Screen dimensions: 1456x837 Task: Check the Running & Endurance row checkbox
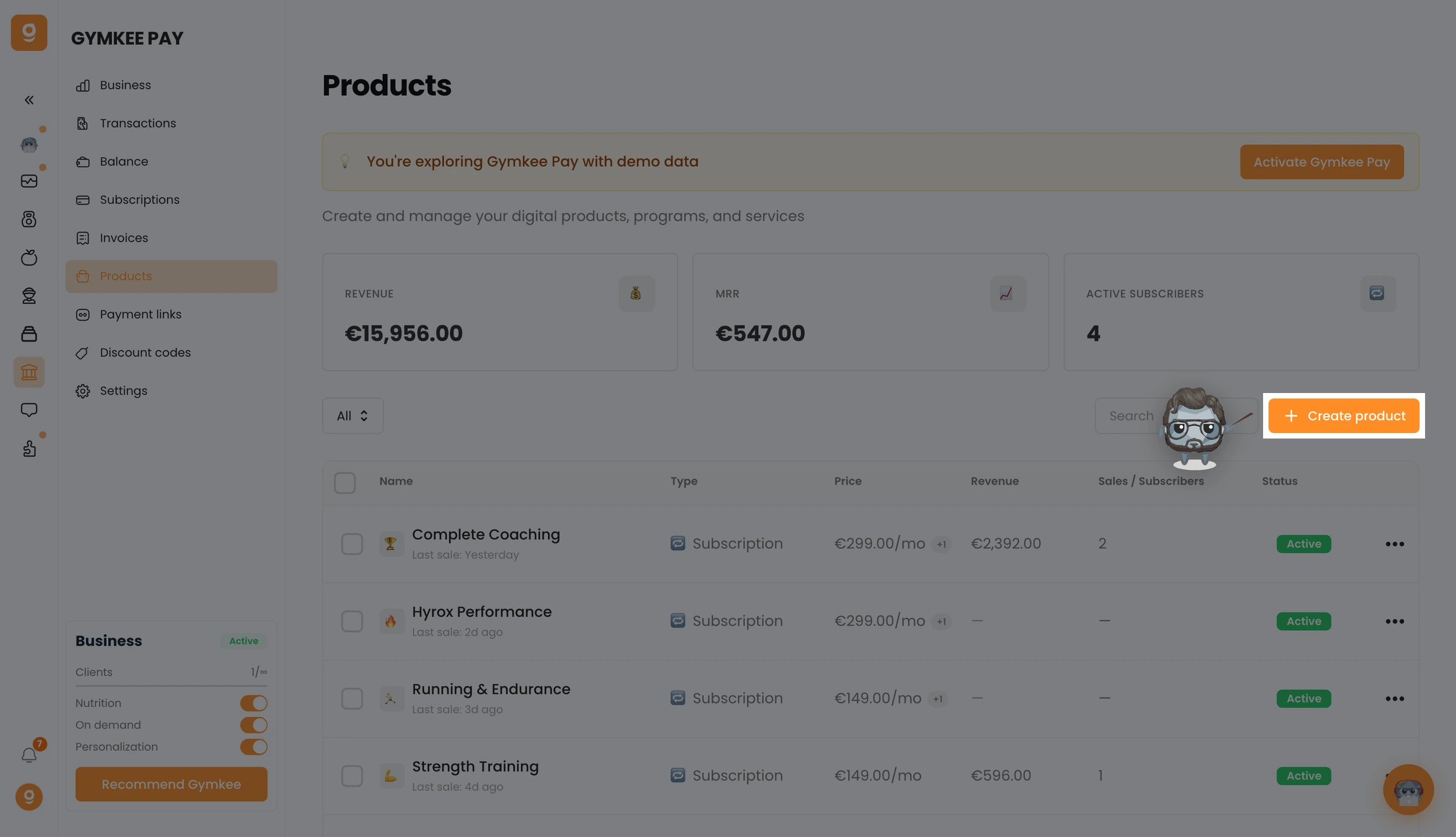(352, 699)
